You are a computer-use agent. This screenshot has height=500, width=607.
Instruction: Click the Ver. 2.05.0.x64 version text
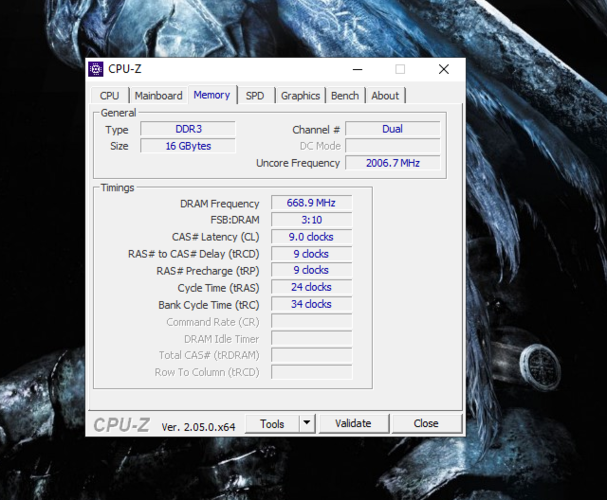pyautogui.click(x=198, y=427)
